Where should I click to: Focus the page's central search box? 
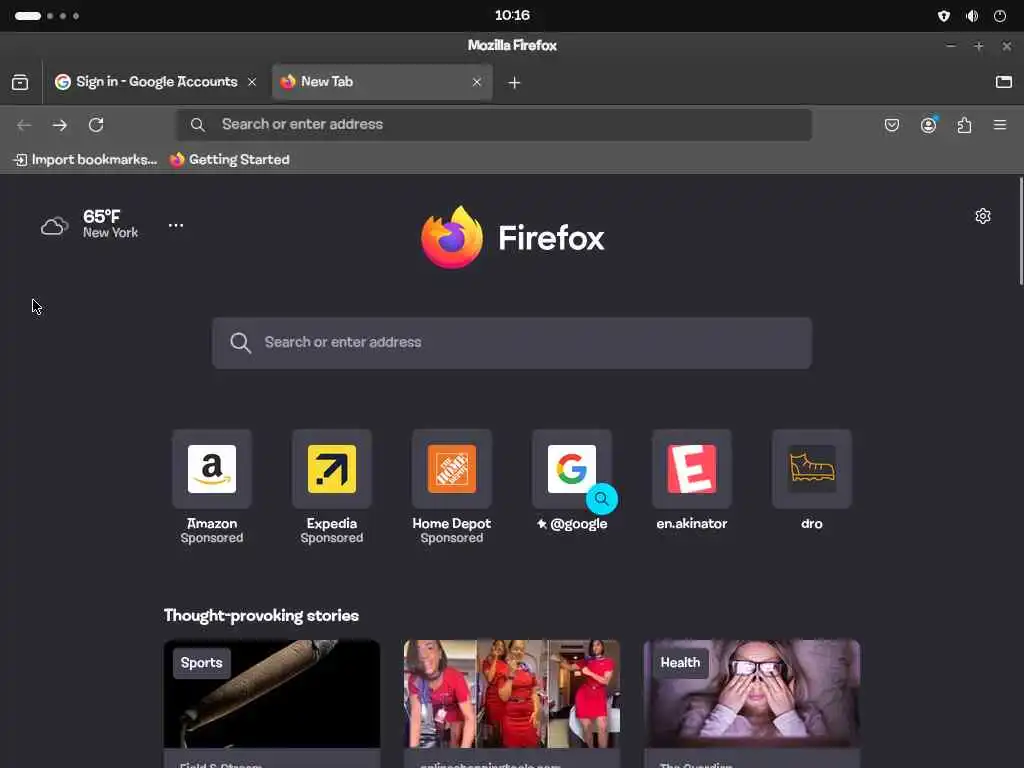coord(512,343)
